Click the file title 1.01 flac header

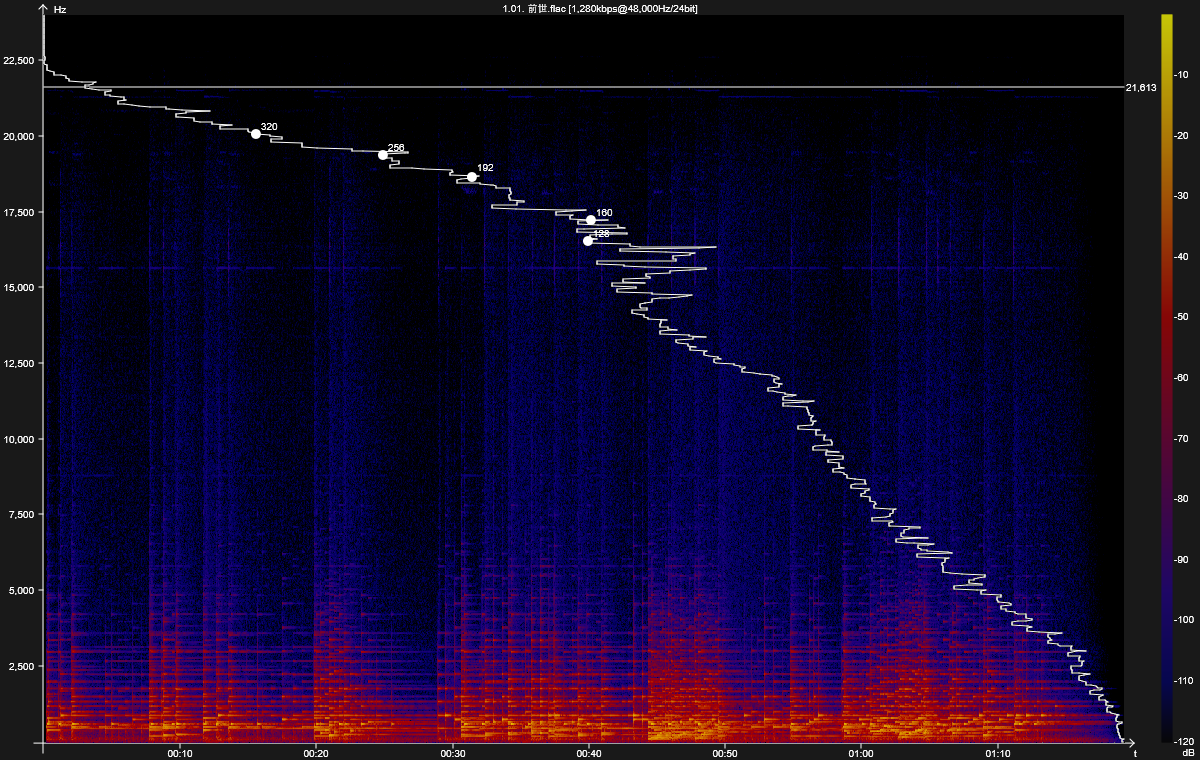[x=600, y=8]
